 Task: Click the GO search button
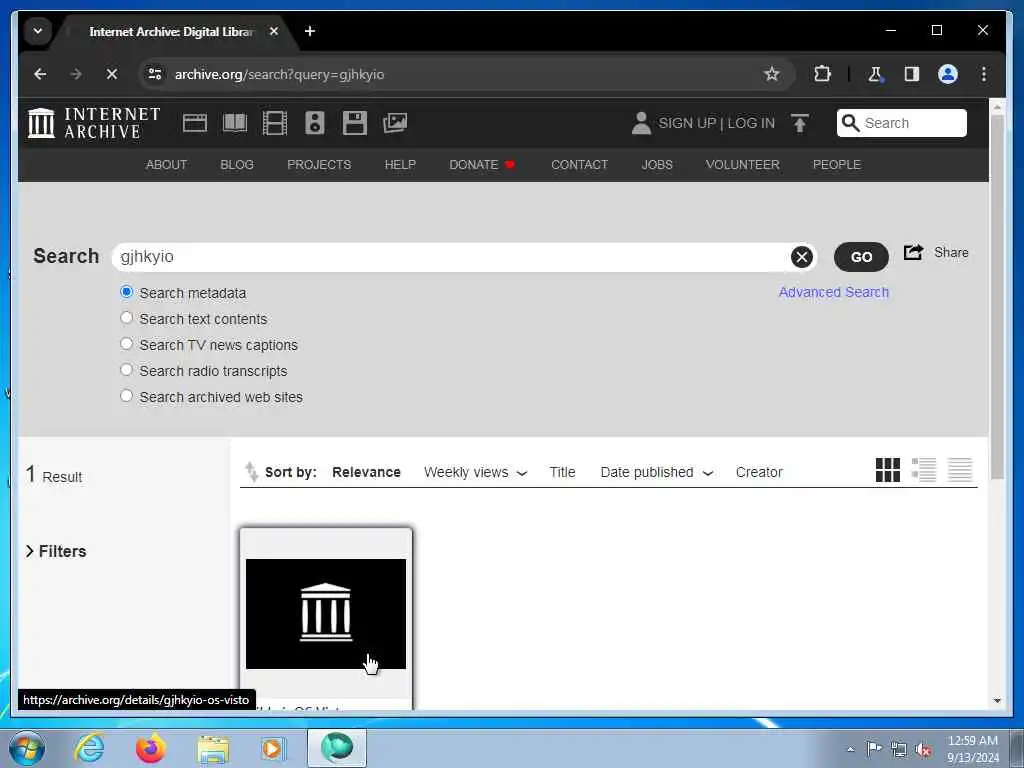tap(861, 257)
